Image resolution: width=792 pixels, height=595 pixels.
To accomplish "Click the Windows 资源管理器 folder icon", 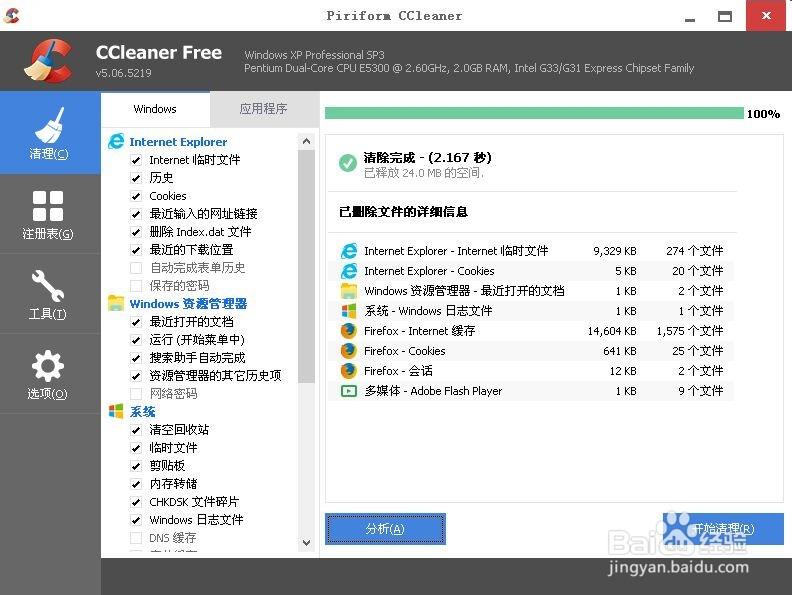I will (116, 303).
